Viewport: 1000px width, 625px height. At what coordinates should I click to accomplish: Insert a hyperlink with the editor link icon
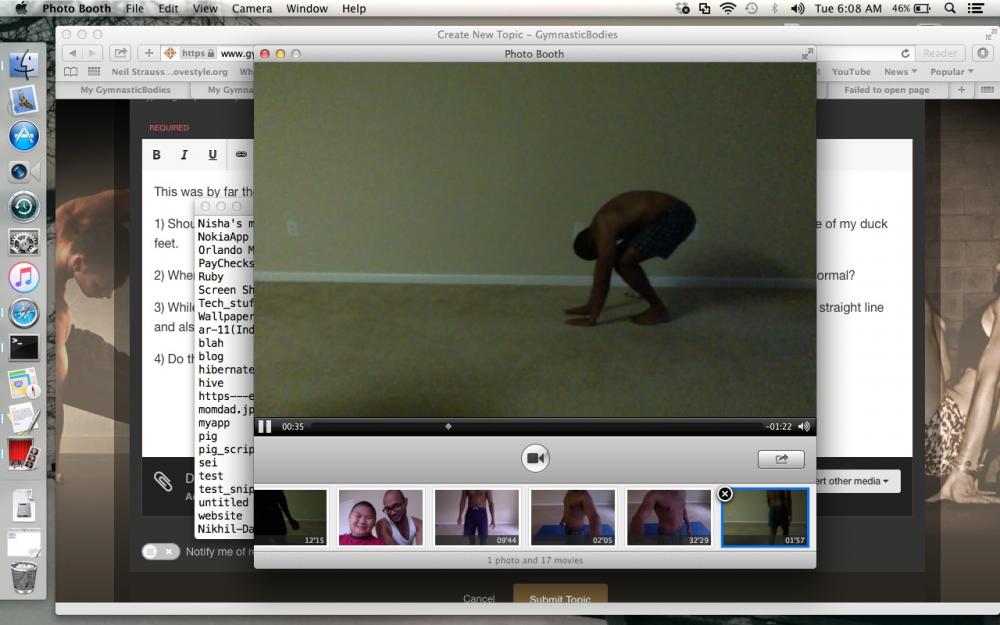click(241, 154)
